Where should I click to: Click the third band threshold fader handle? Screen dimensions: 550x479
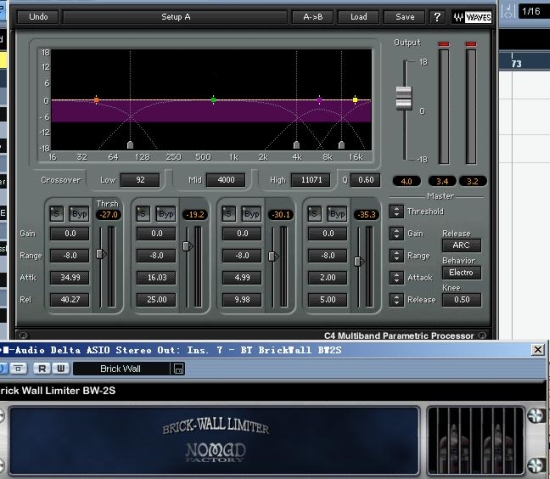coord(273,256)
